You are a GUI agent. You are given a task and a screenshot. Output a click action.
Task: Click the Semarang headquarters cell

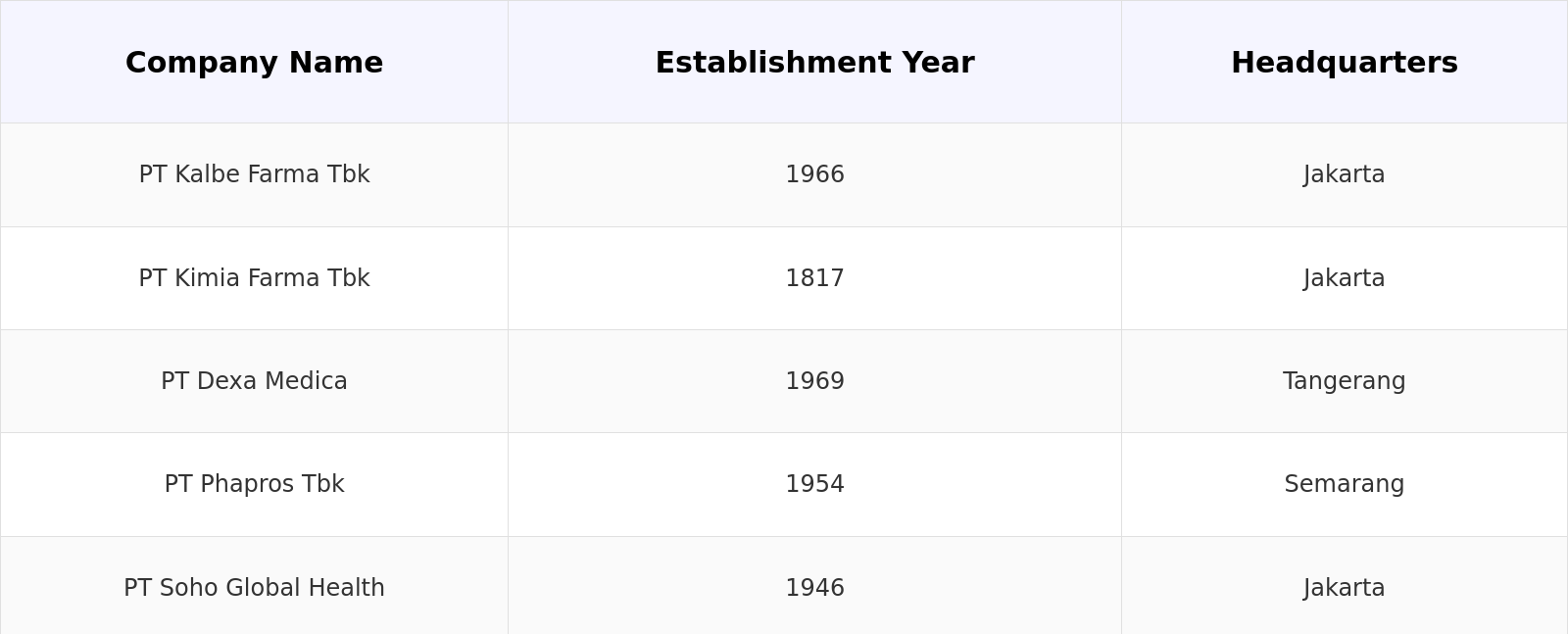(x=1344, y=484)
